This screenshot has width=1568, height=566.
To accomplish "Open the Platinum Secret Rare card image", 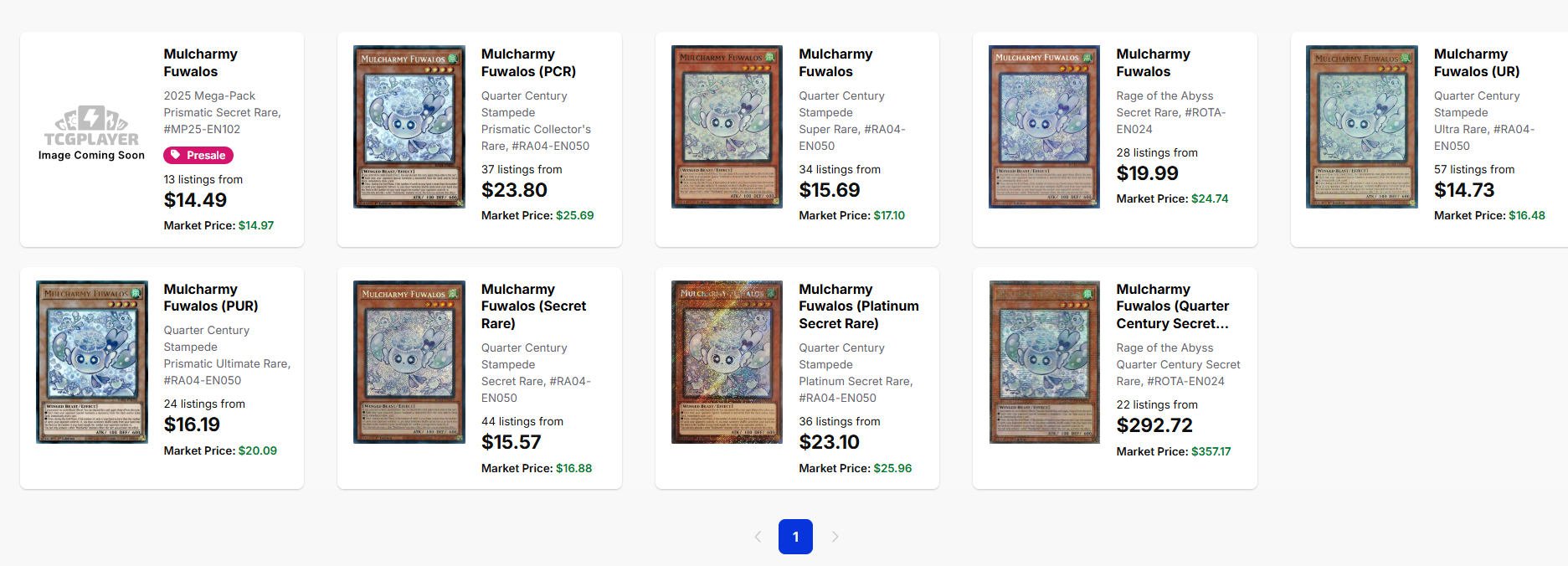I will coord(727,362).
